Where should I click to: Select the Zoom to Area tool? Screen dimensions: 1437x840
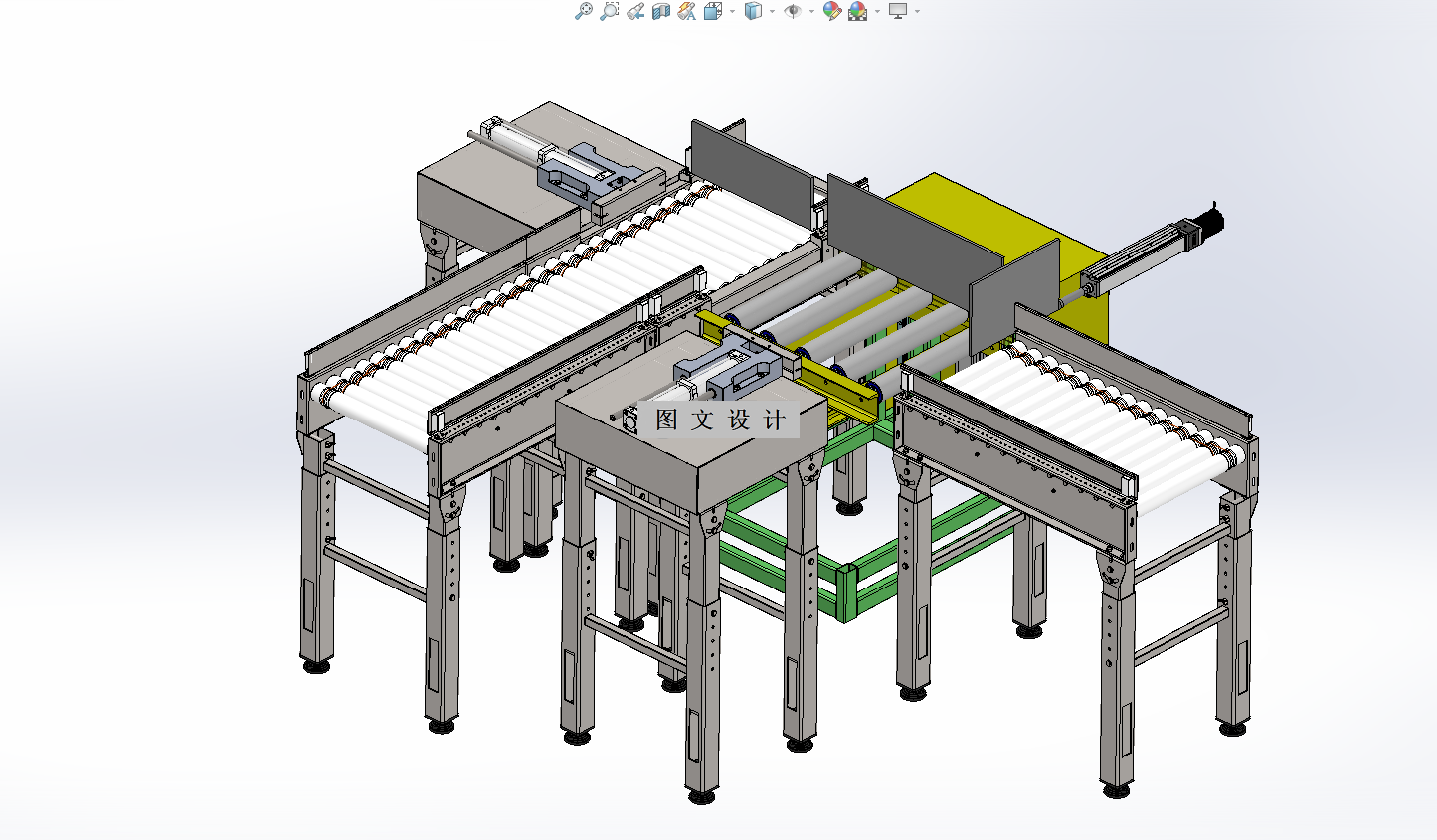point(610,11)
